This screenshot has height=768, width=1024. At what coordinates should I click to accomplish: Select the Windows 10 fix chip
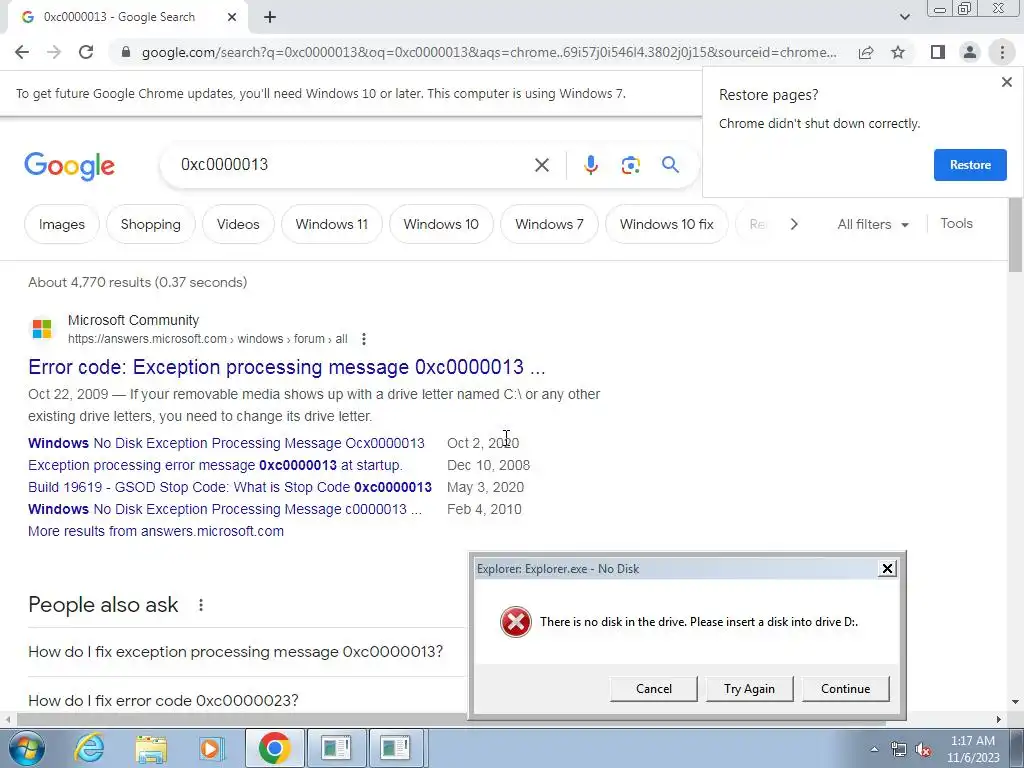pos(666,224)
